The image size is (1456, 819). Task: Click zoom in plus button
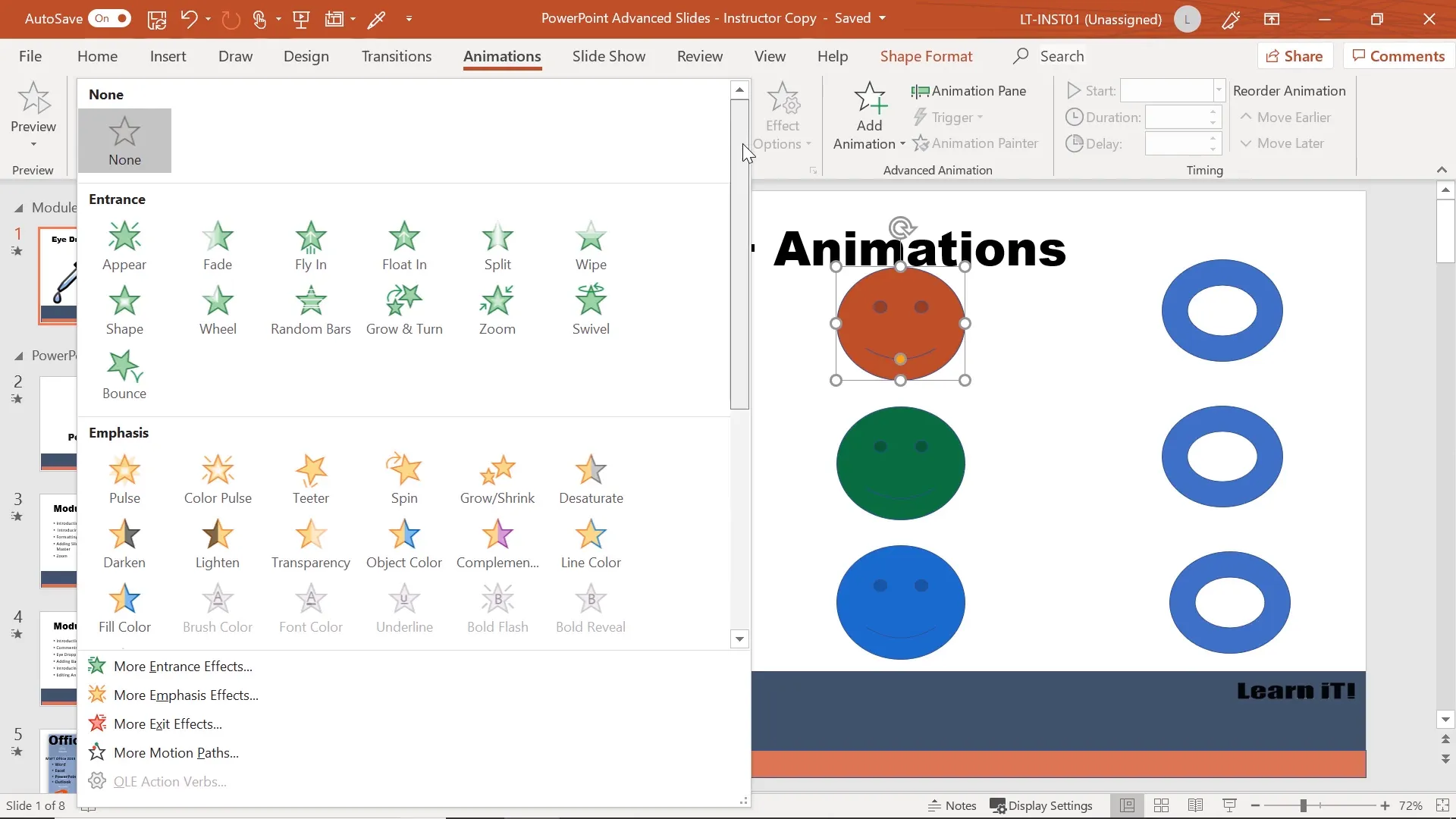(1385, 805)
